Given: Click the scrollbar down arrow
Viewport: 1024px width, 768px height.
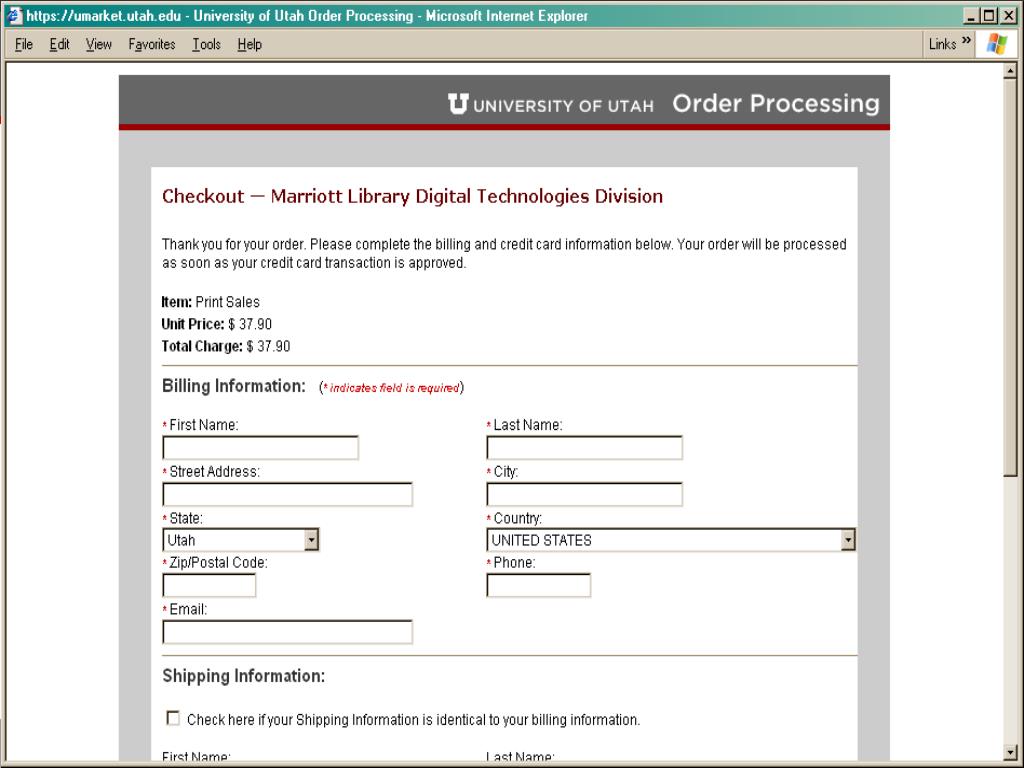Looking at the screenshot, I should pyautogui.click(x=1010, y=752).
